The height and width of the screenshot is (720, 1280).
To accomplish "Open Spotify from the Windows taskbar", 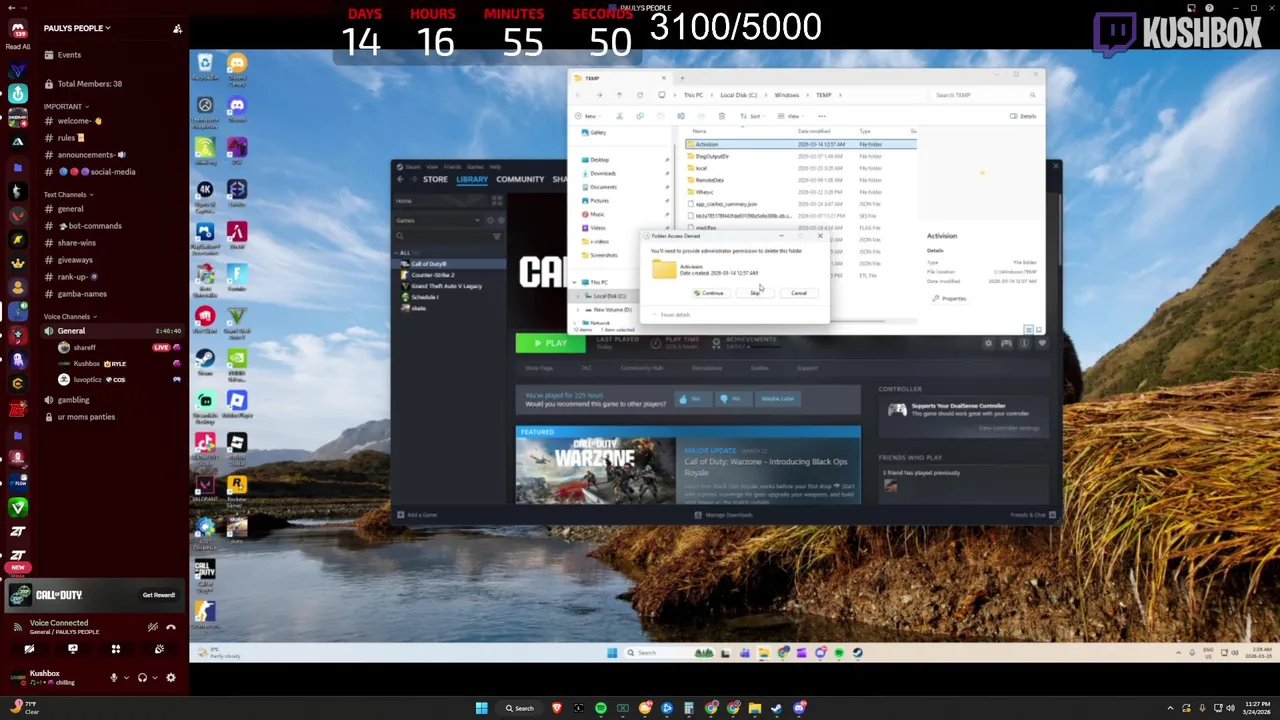I will click(601, 708).
